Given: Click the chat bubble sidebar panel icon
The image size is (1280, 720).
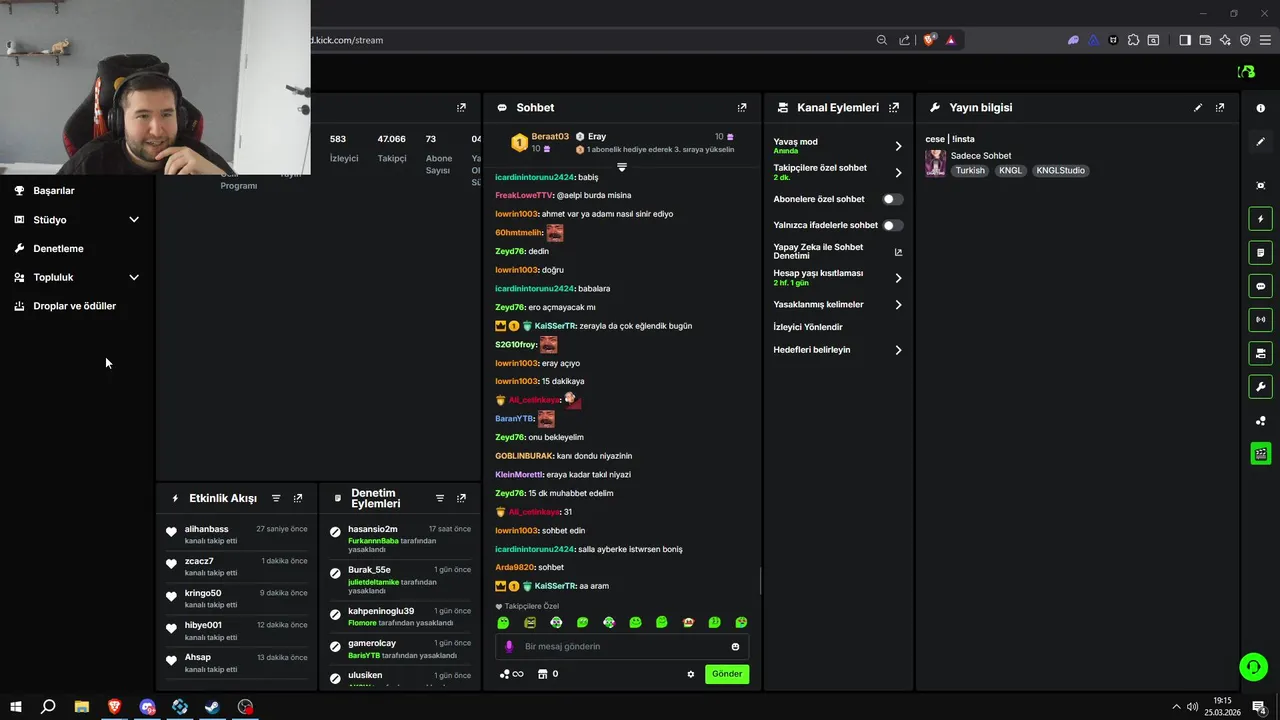Looking at the screenshot, I should (1260, 286).
